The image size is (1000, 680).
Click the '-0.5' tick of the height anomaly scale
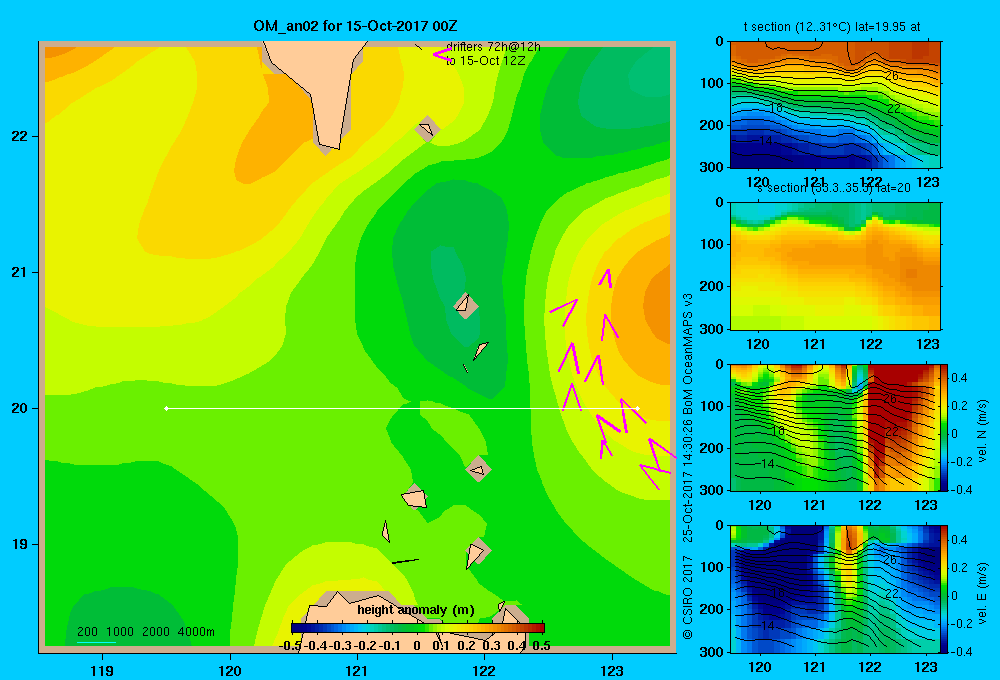[290, 646]
